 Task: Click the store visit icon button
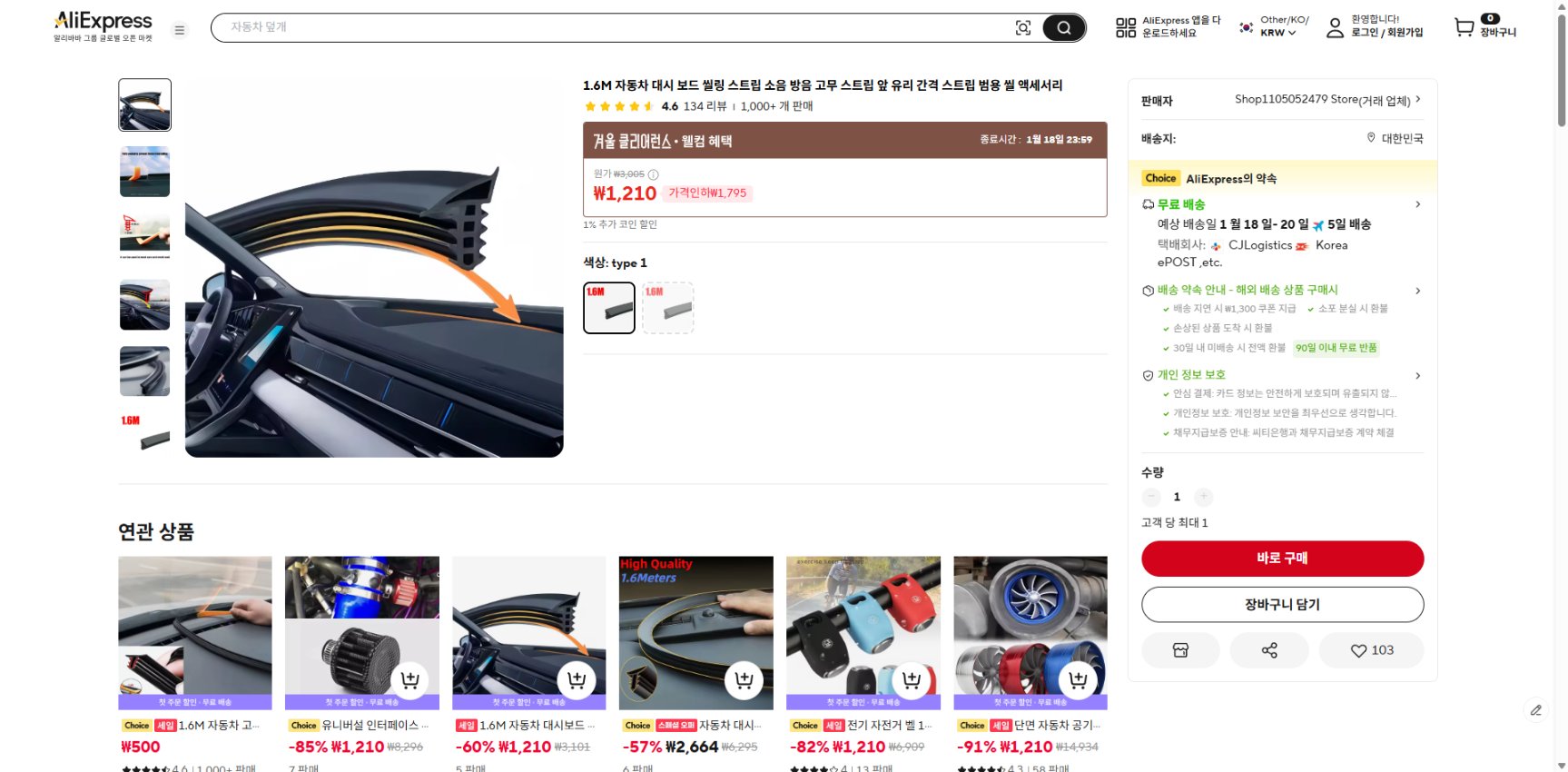coord(1180,650)
